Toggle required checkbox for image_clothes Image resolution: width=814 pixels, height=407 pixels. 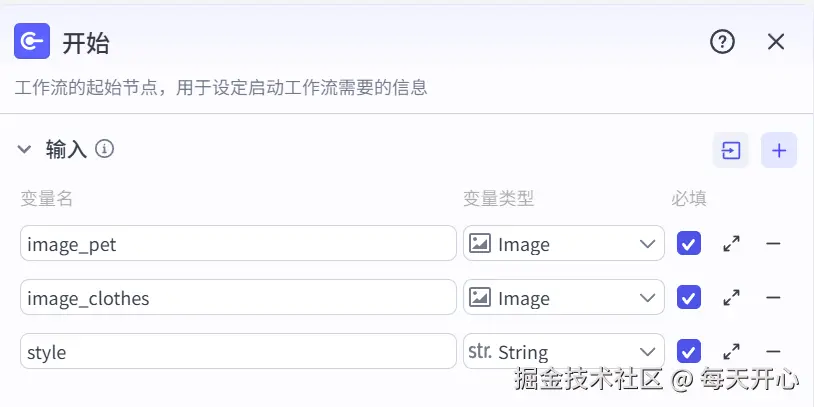[x=689, y=297]
